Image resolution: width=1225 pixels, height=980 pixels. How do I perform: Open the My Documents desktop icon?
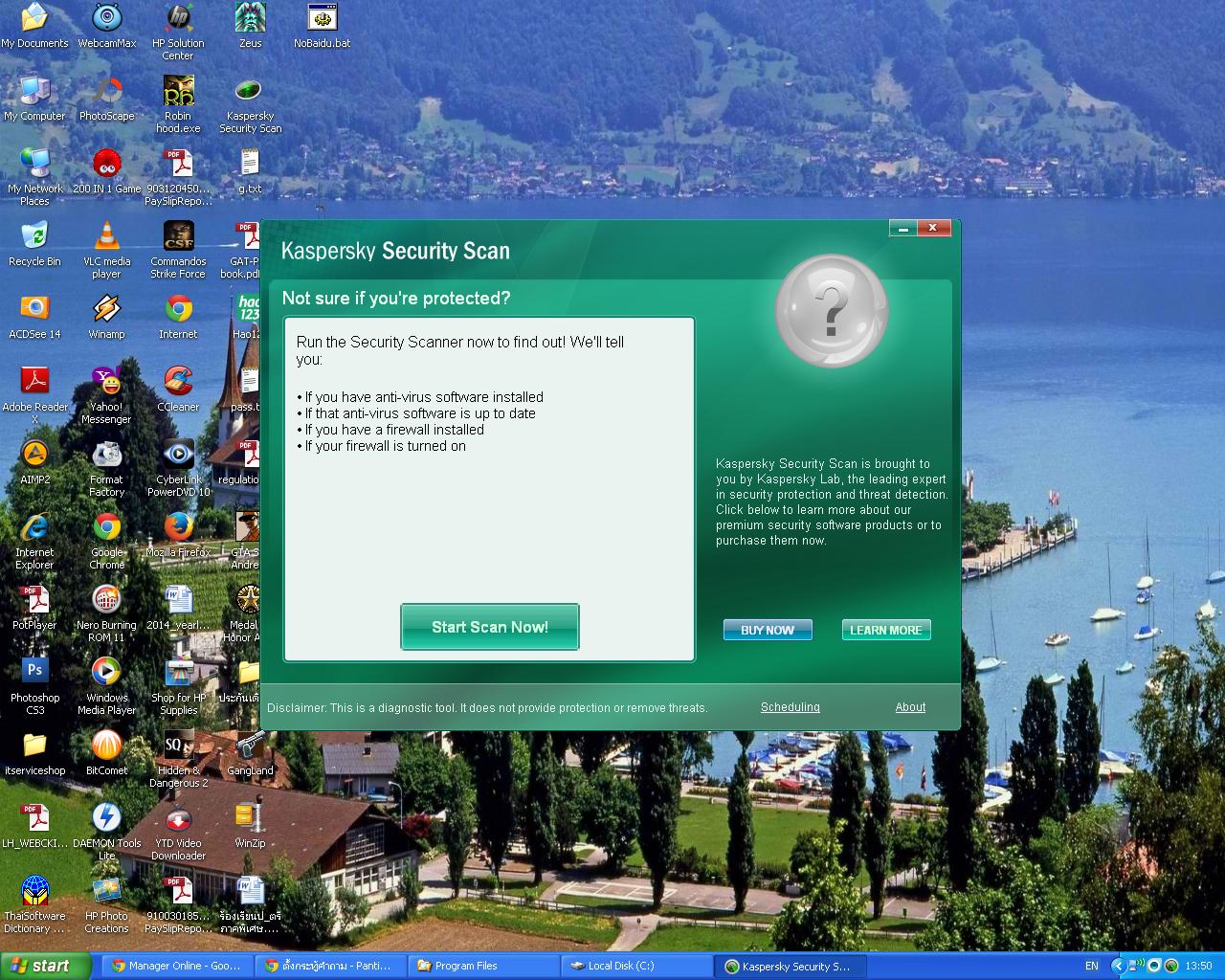[x=34, y=26]
